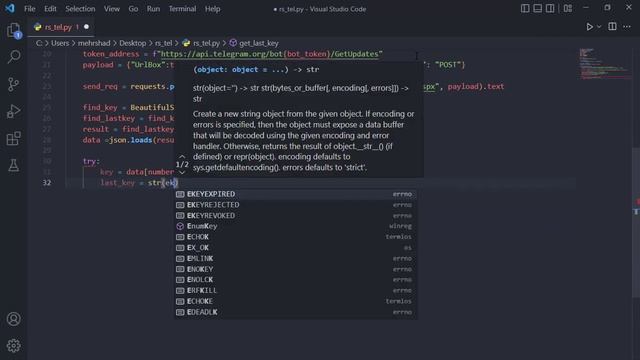Click the rs_tel folder breadcrumb
Screen dimensions: 640x360
[163, 43]
